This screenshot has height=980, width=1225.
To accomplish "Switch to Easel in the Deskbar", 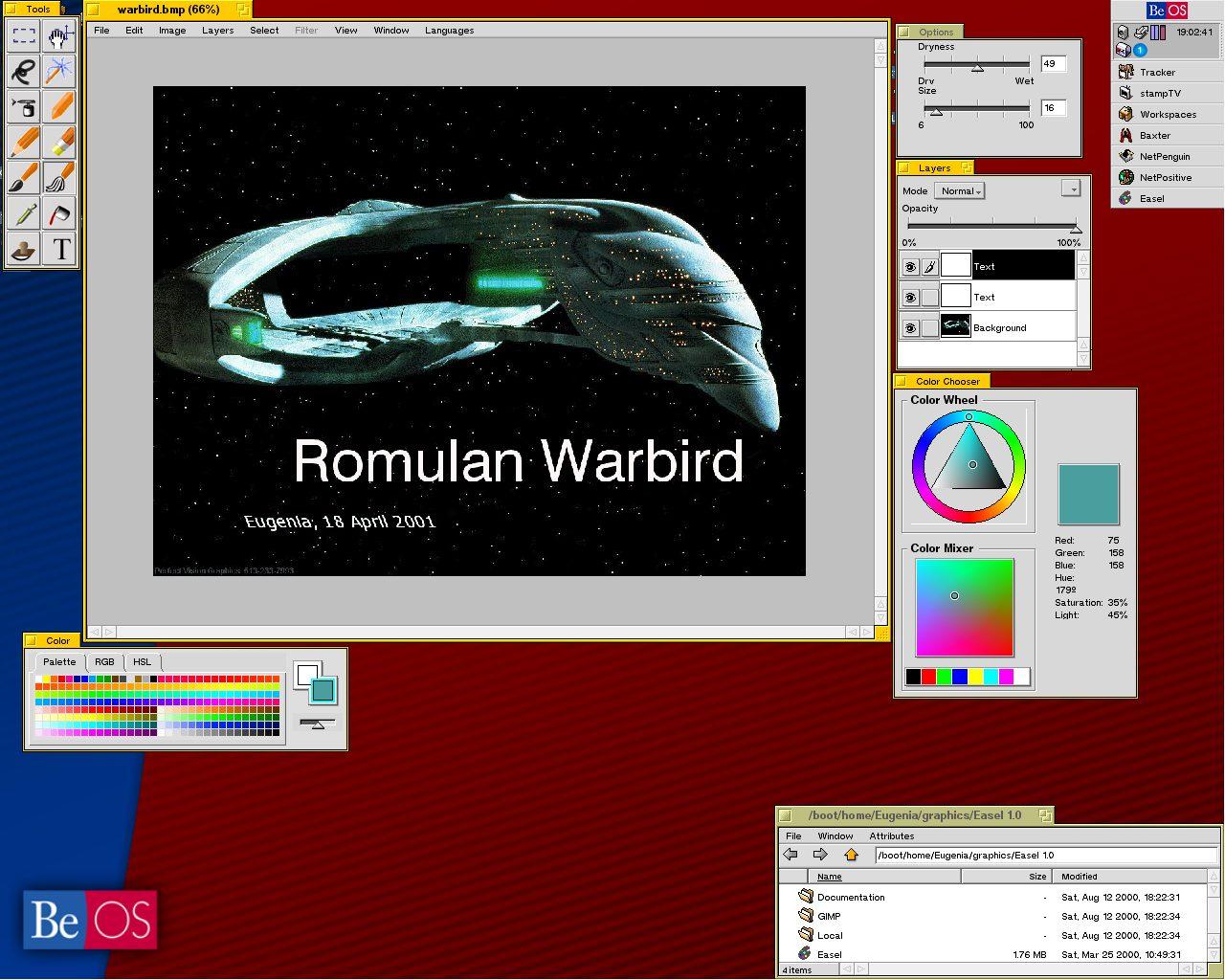I will [x=1168, y=198].
